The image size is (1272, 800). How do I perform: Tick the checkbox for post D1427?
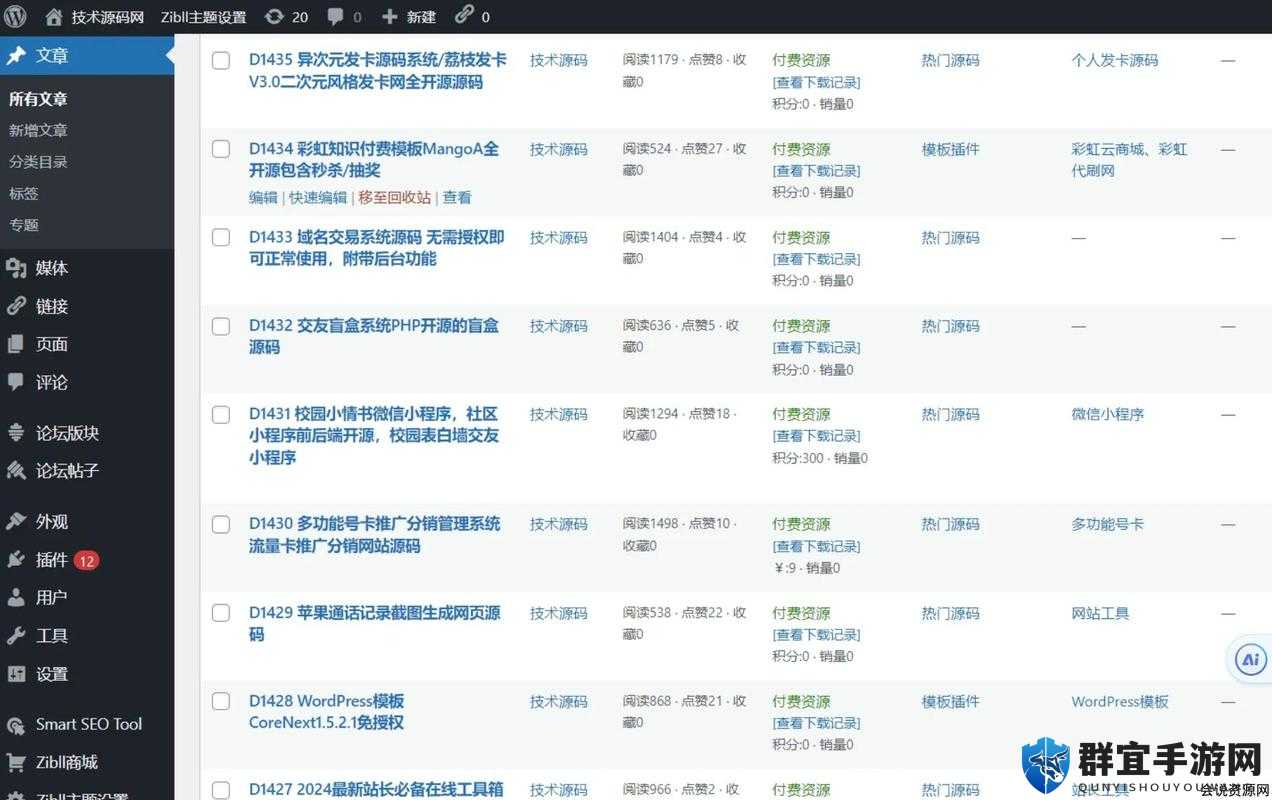tap(221, 789)
